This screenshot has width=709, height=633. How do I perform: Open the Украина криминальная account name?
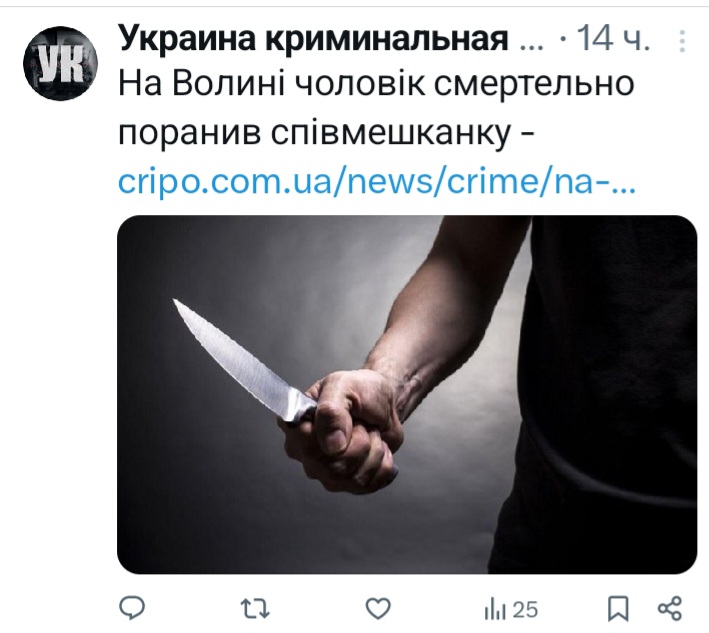pyautogui.click(x=313, y=39)
